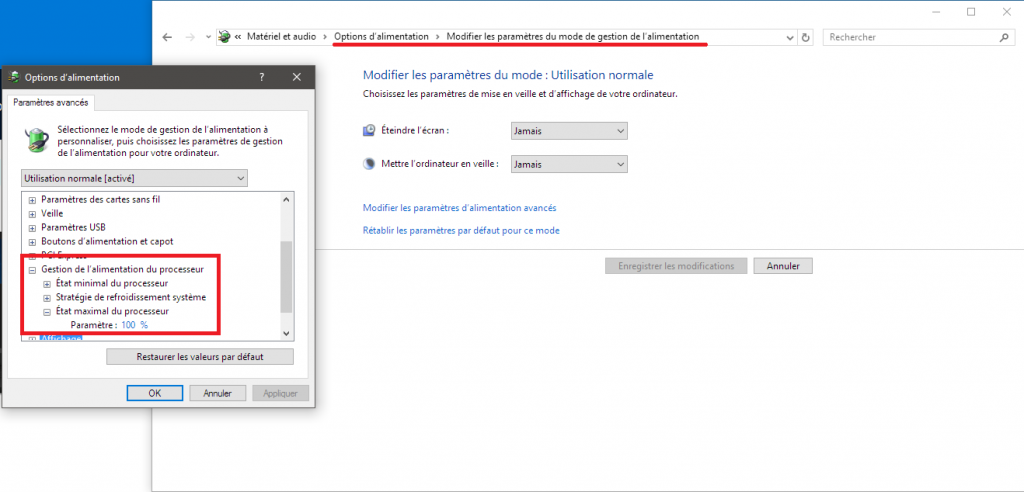Collapse Gestion de l'alimentation du processeur
This screenshot has width=1024, height=492.
coord(32,269)
